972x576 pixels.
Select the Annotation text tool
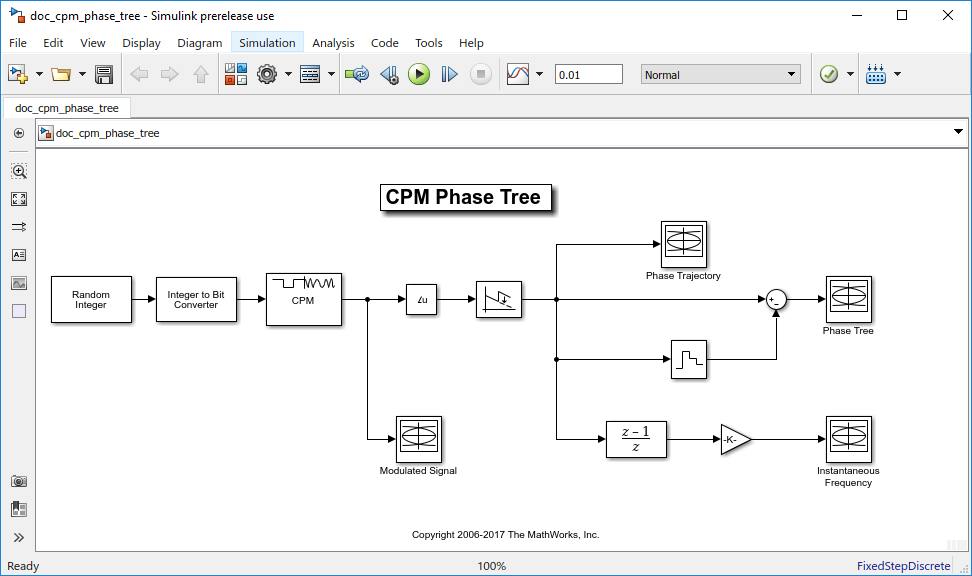(19, 255)
